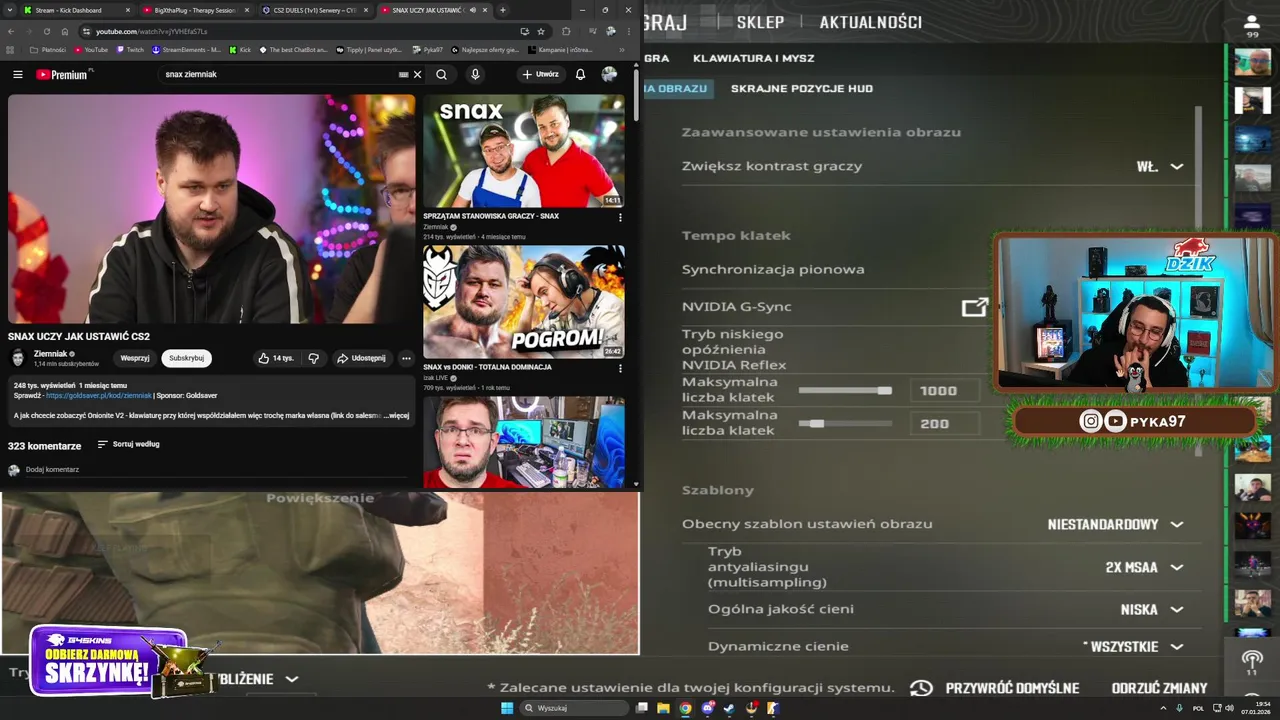This screenshot has height=720, width=1280.
Task: Open the Windows Start menu
Action: [507, 708]
